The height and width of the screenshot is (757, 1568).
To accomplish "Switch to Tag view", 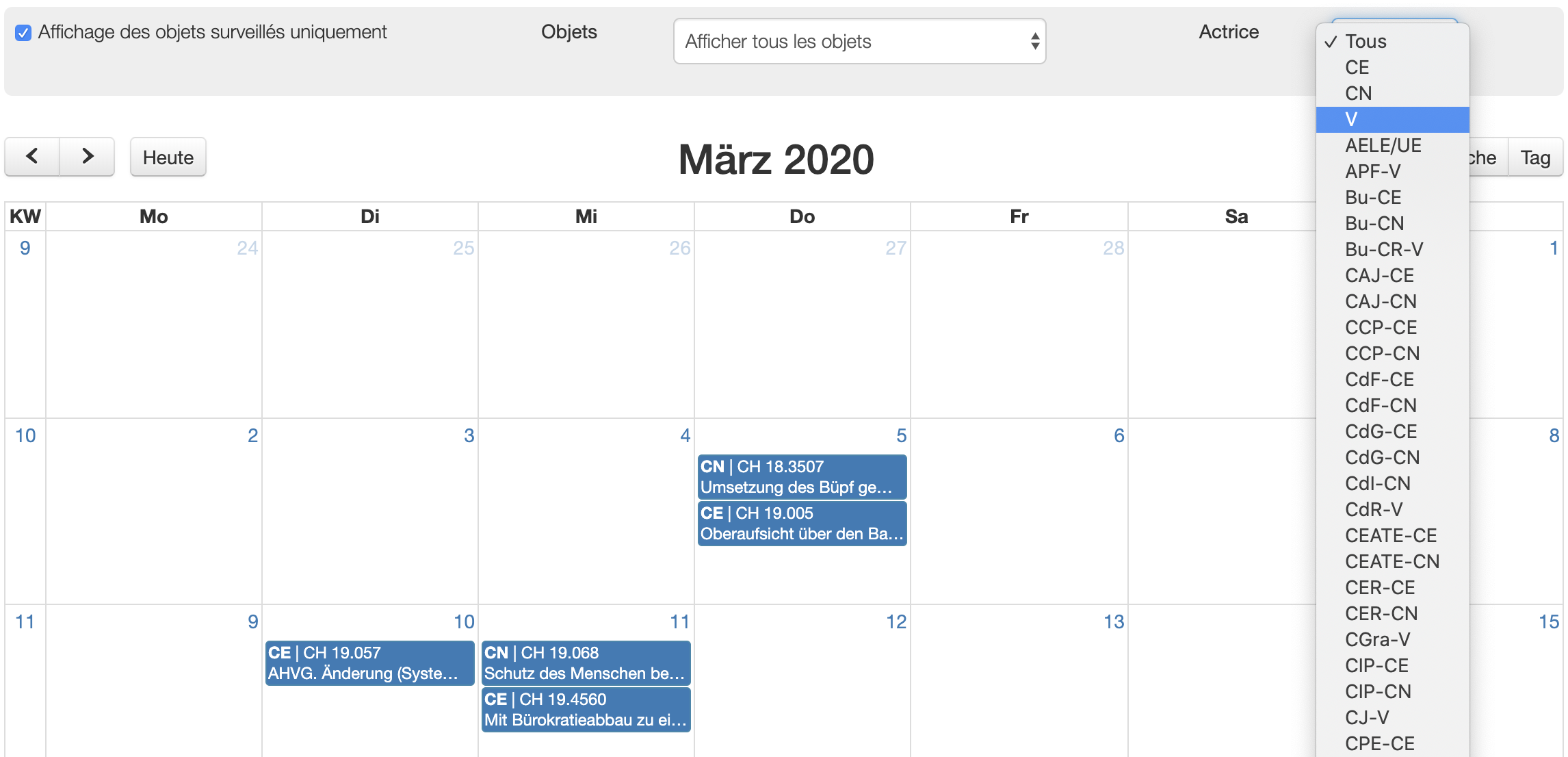I will tap(1535, 157).
